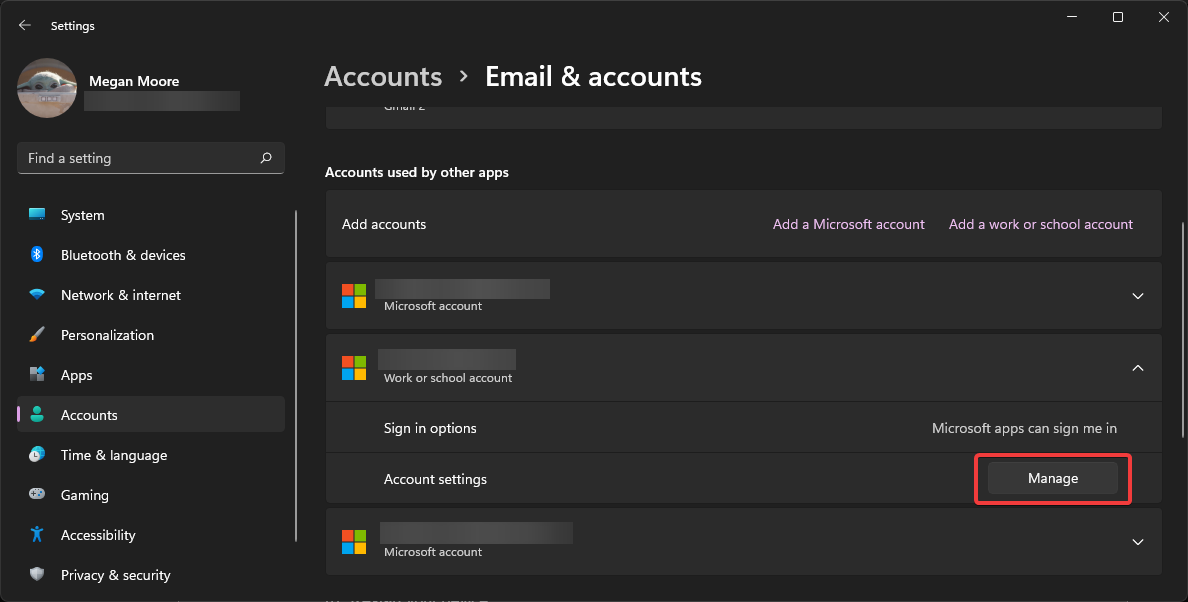This screenshot has width=1188, height=602.
Task: Go to Accessibility settings
Action: click(98, 535)
